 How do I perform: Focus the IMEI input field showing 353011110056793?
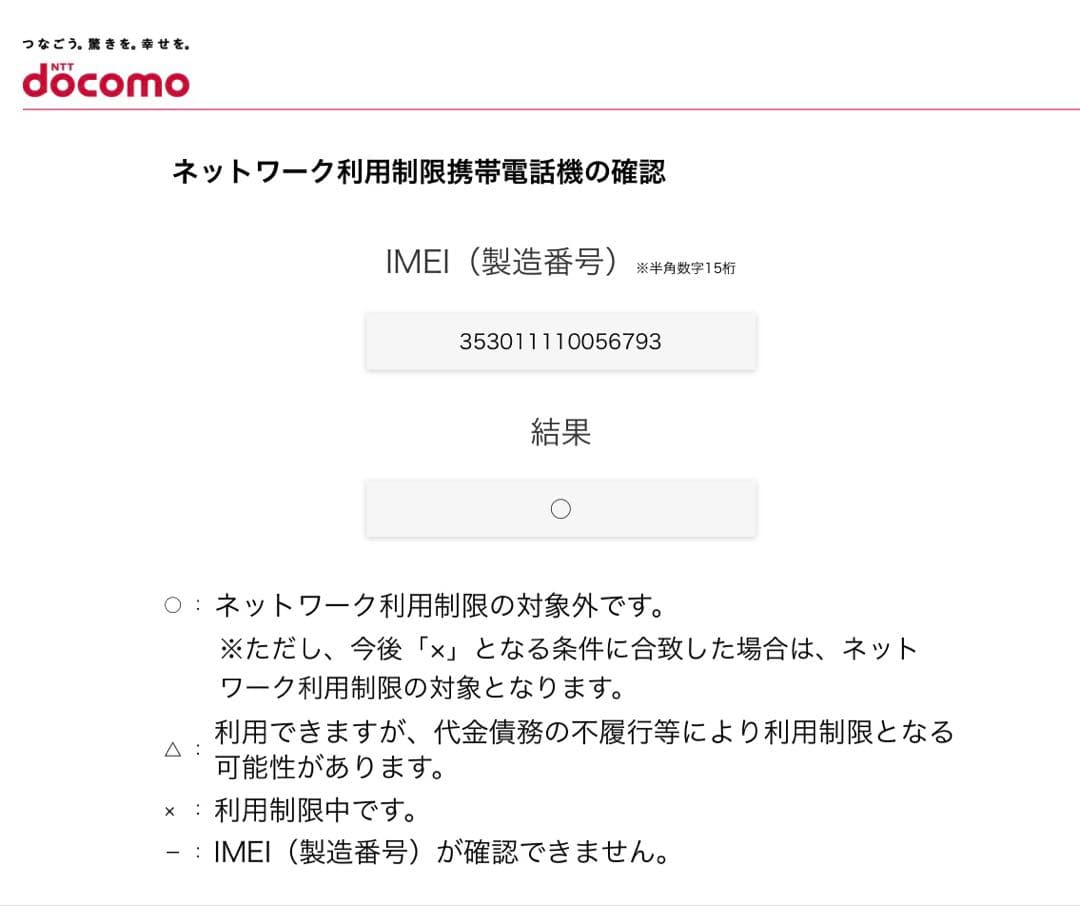(560, 342)
